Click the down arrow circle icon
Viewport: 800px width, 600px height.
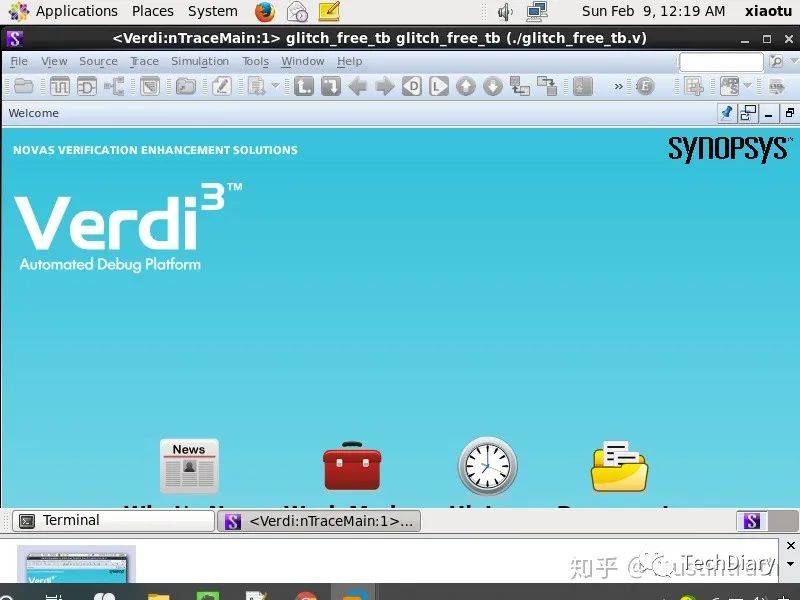coord(493,86)
